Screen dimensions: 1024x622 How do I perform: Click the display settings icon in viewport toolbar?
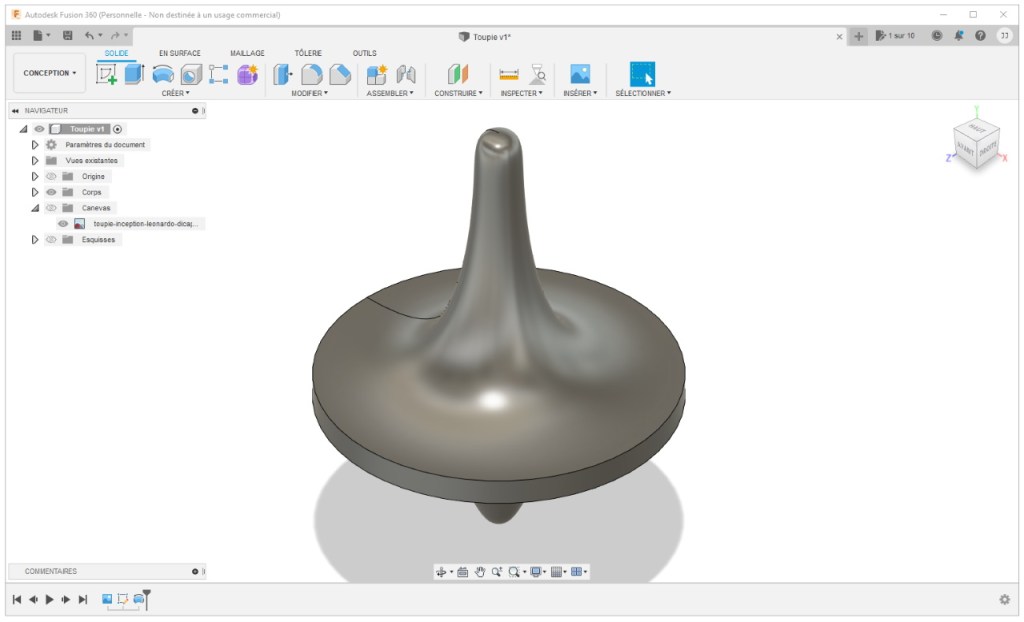coord(535,572)
